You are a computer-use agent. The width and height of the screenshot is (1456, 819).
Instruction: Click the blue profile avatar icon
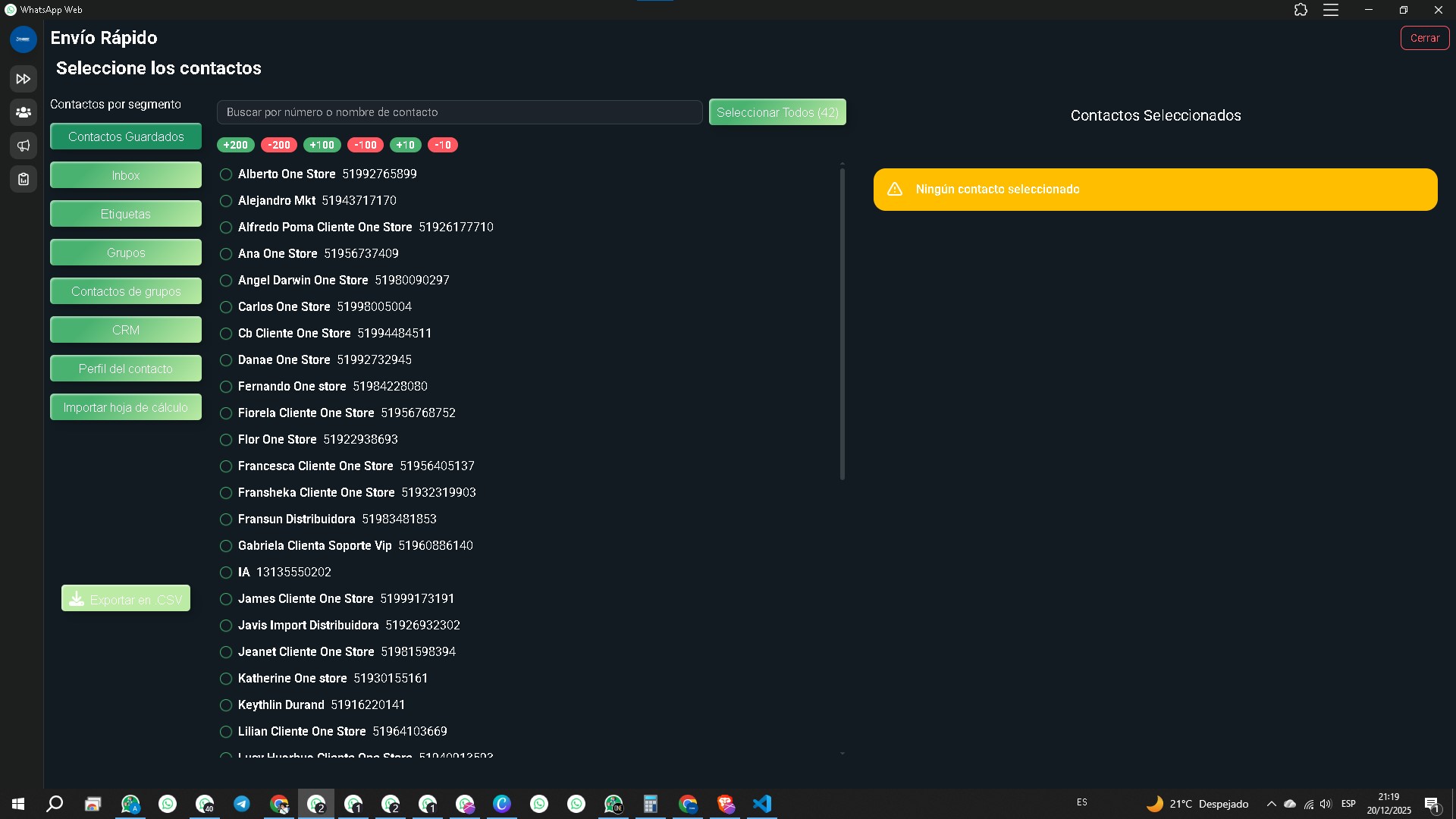(x=23, y=39)
